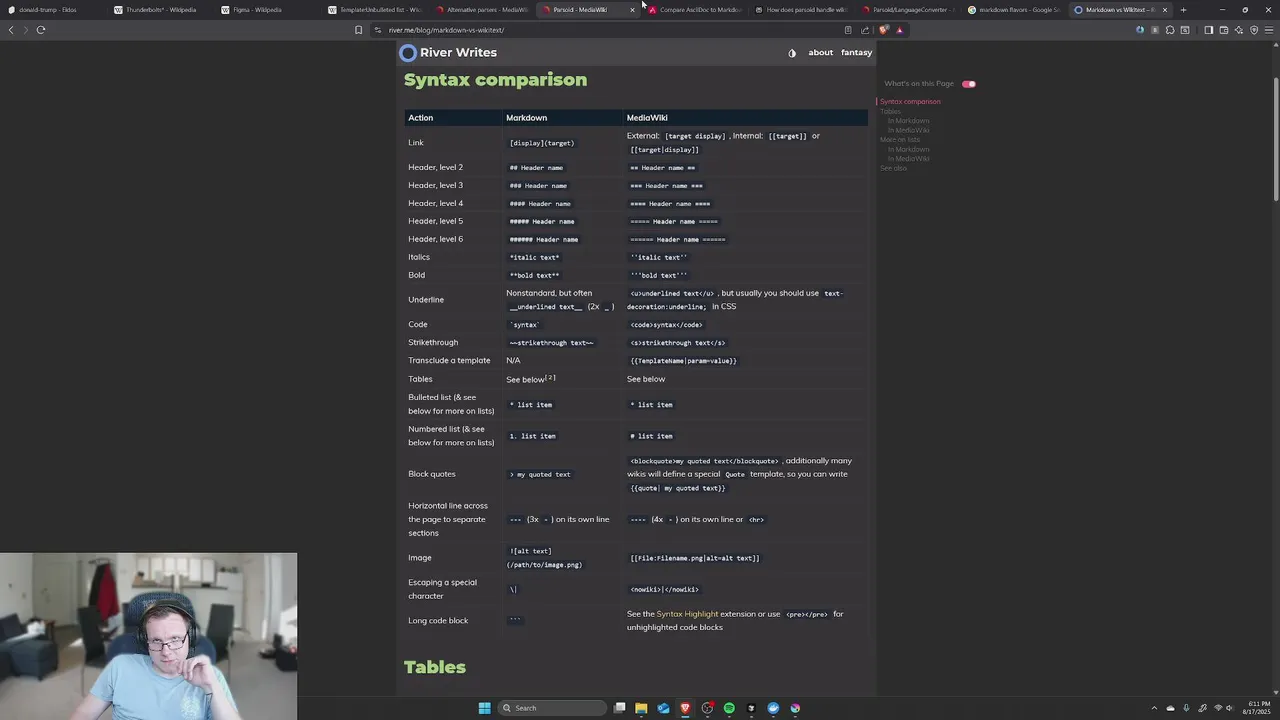1280x720 pixels.
Task: Jump to See also in page outline
Action: pyautogui.click(x=893, y=168)
